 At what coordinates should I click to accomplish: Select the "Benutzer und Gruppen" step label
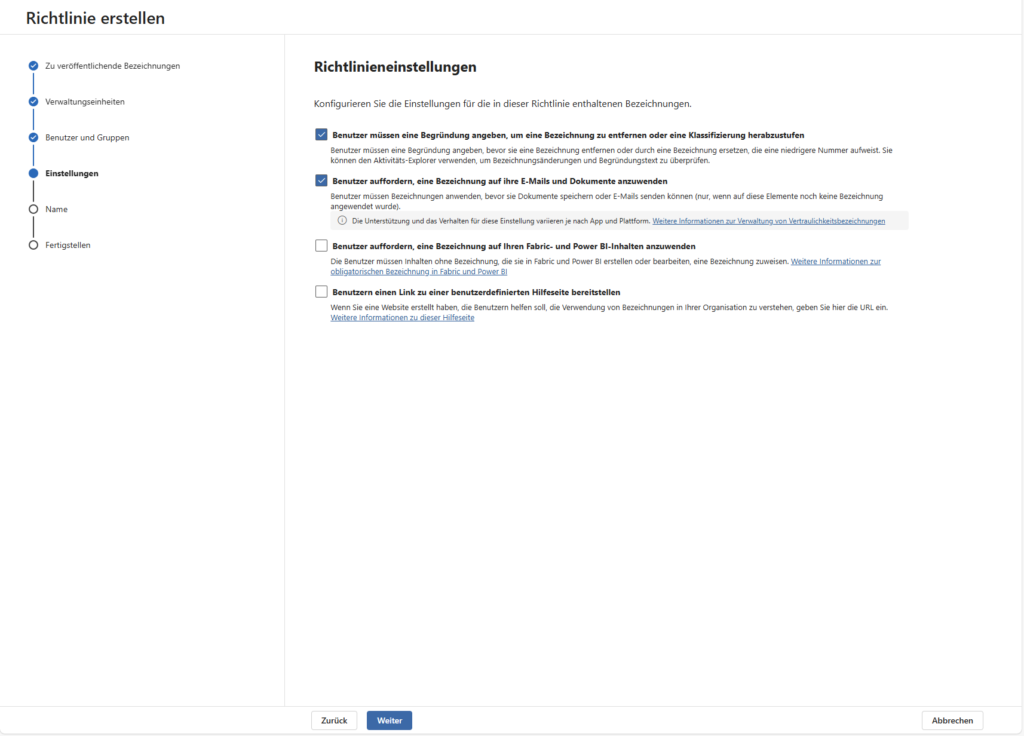pyautogui.click(x=86, y=137)
